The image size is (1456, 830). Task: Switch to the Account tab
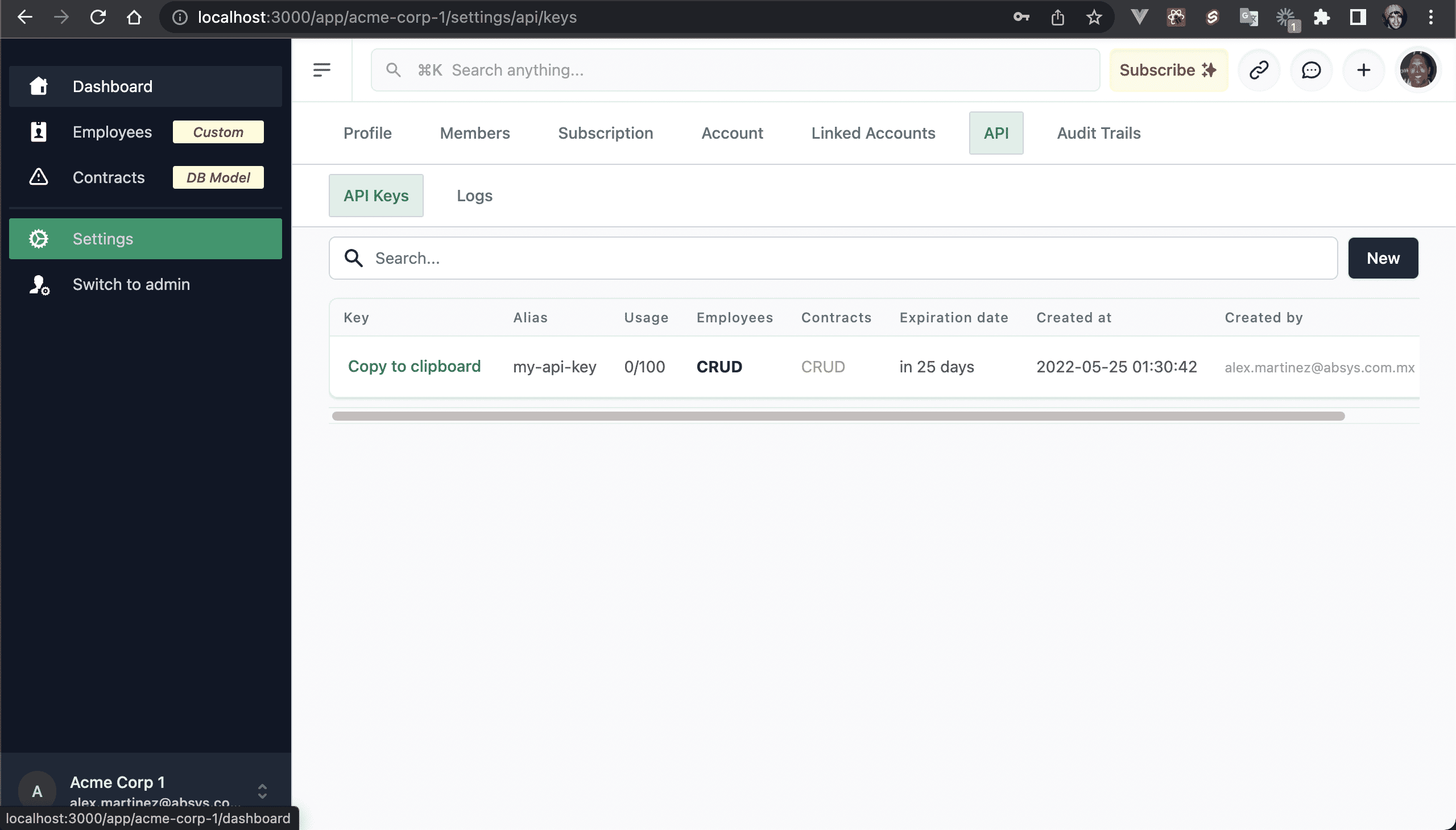tap(732, 133)
